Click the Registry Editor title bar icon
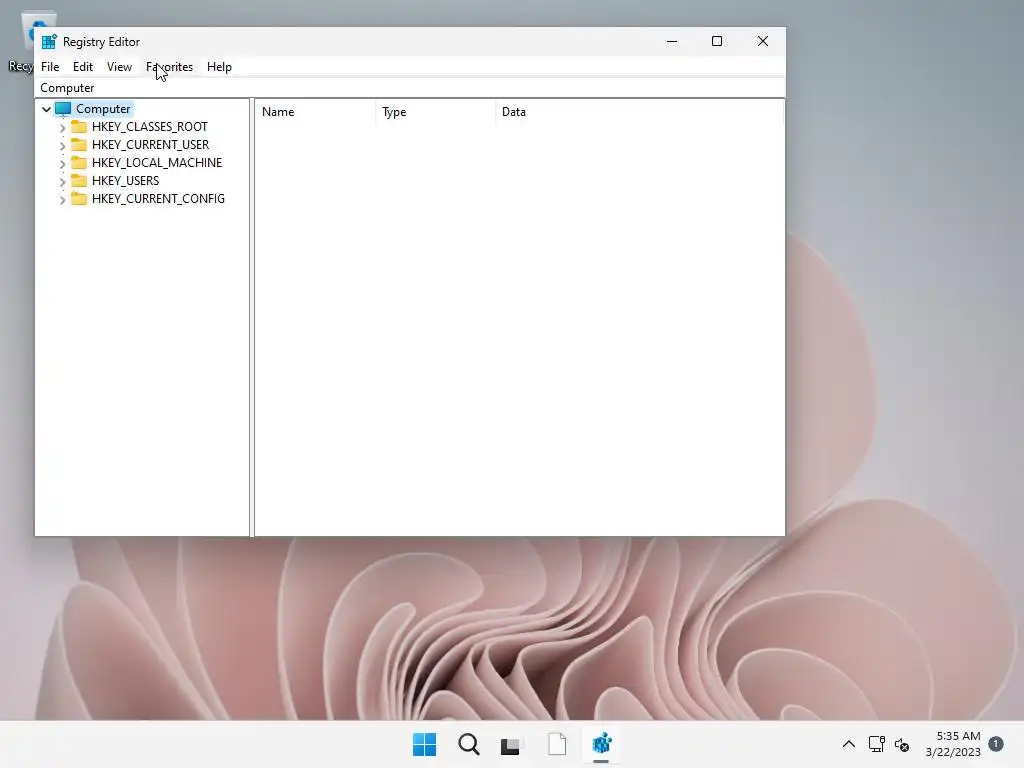1024x768 pixels. (49, 42)
